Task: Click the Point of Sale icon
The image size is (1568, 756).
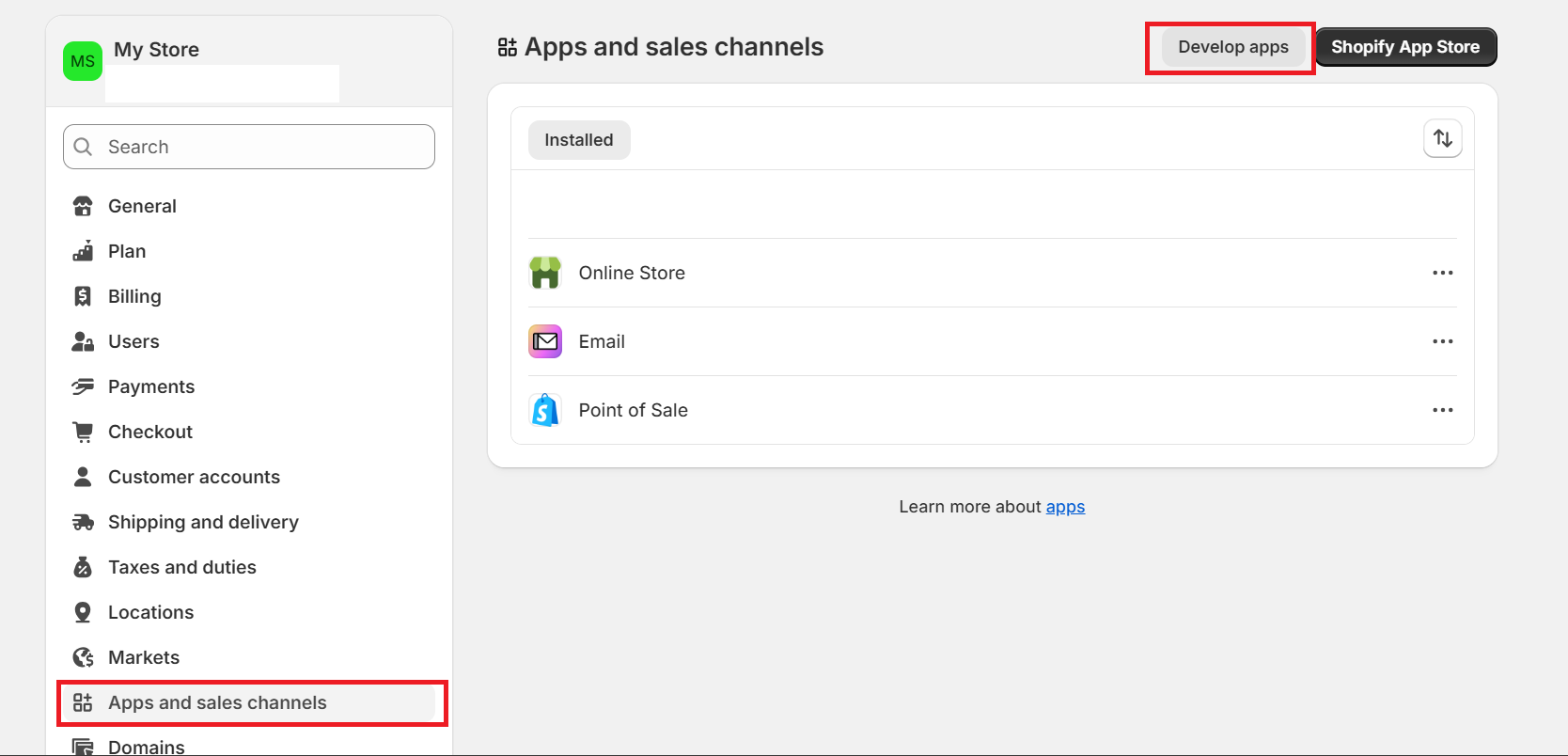Action: coord(545,410)
